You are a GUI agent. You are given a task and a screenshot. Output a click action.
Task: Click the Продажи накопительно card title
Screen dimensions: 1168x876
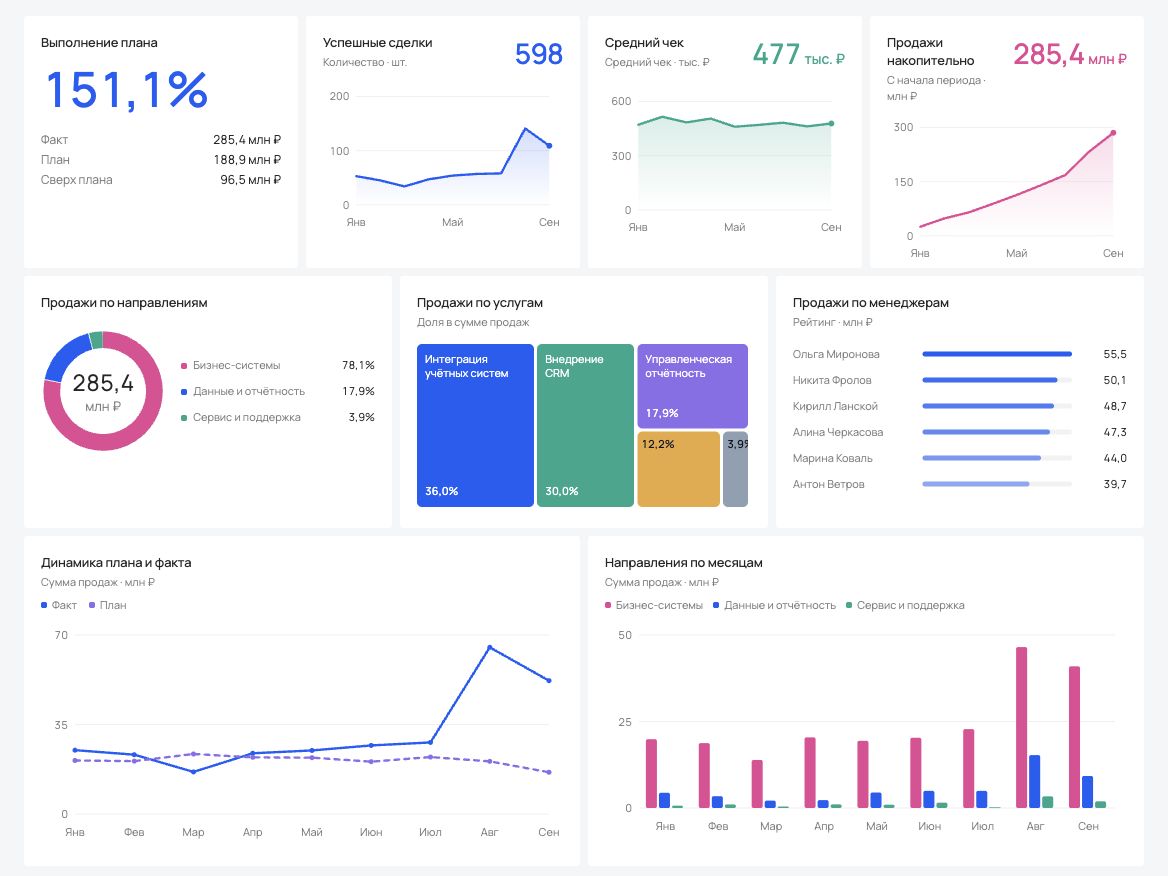[x=930, y=51]
